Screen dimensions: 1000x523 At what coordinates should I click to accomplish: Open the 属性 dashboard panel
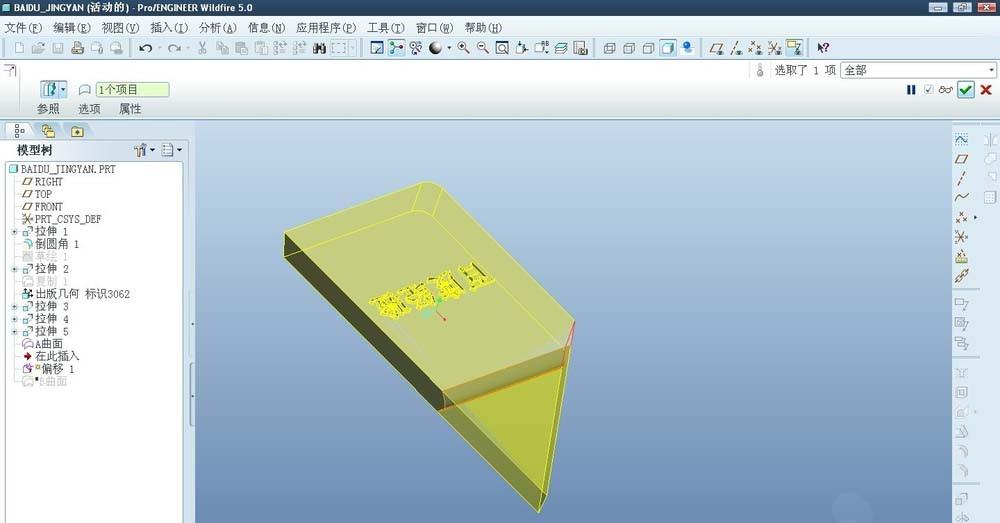click(130, 109)
